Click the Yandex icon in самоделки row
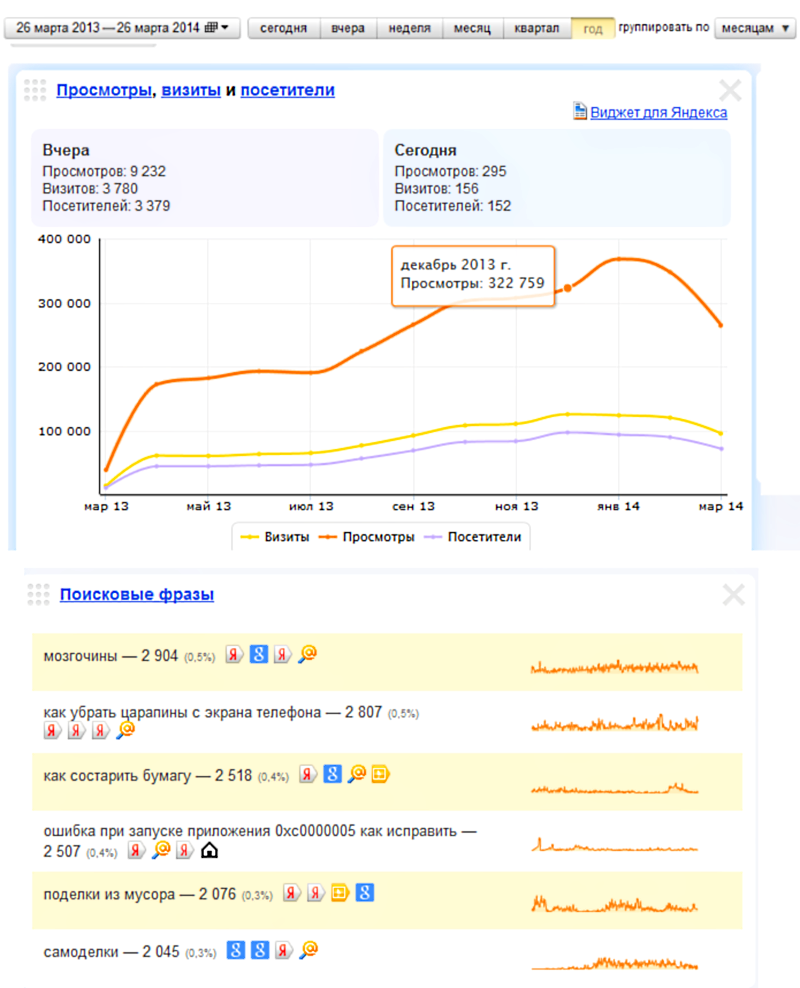This screenshot has height=988, width=800. 284,950
